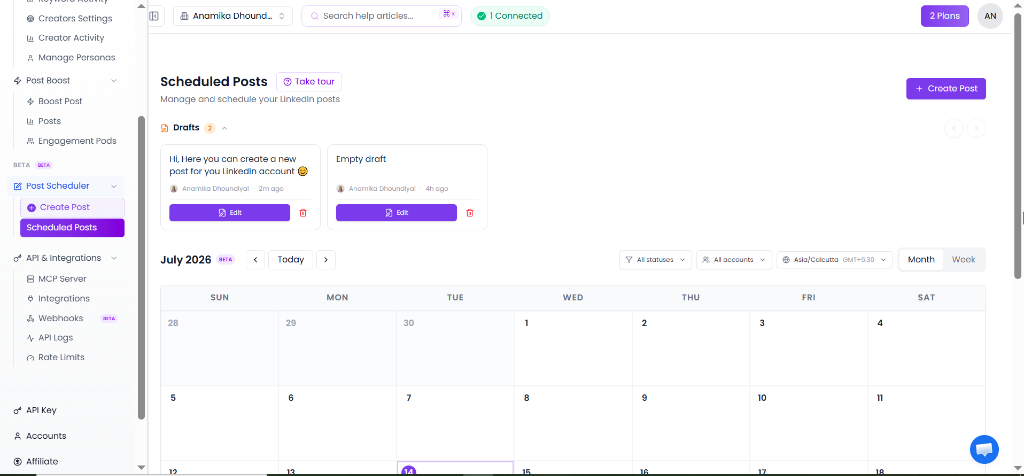Select July 11 calendar cell
The image size is (1024, 476).
click(926, 423)
